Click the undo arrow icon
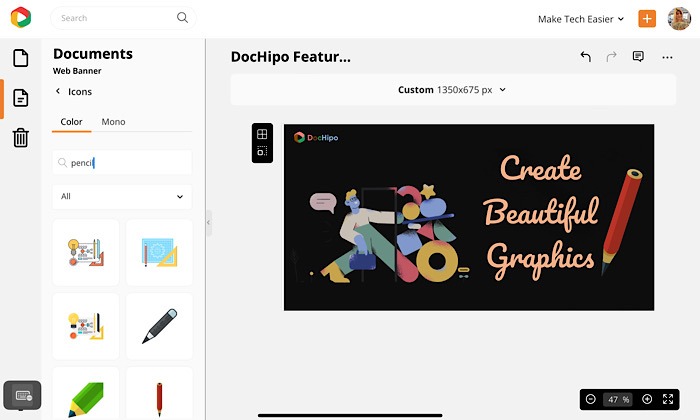The image size is (700, 420). [585, 57]
